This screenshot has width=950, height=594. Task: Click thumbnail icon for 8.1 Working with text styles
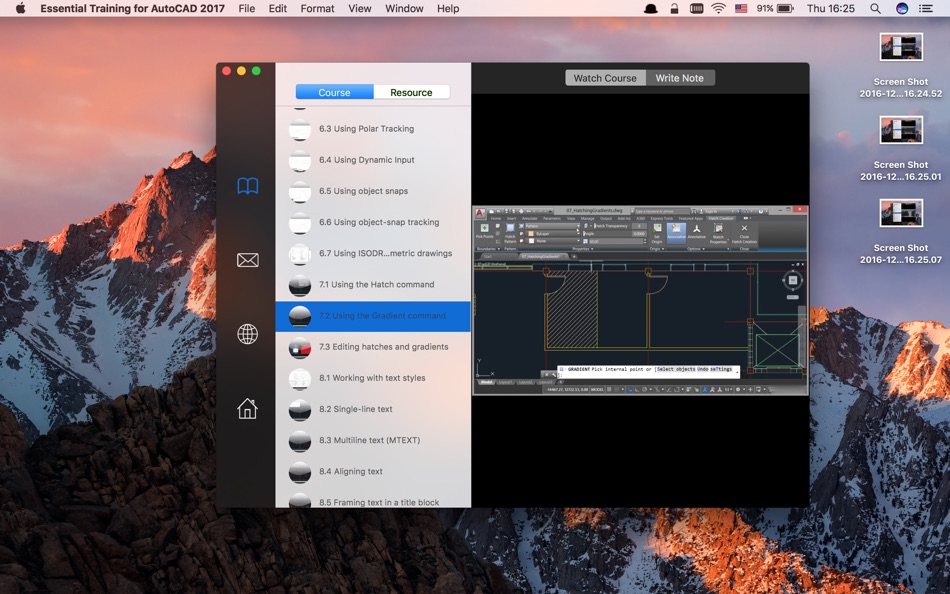[x=299, y=378]
